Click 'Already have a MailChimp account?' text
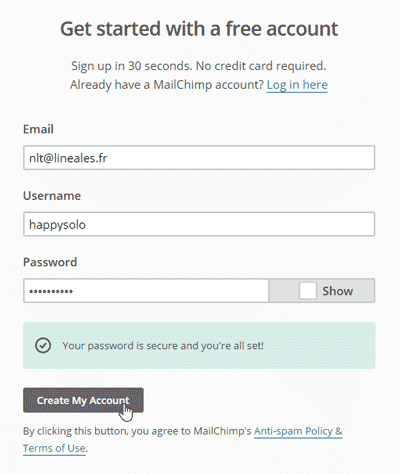This screenshot has height=474, width=400. 167,85
